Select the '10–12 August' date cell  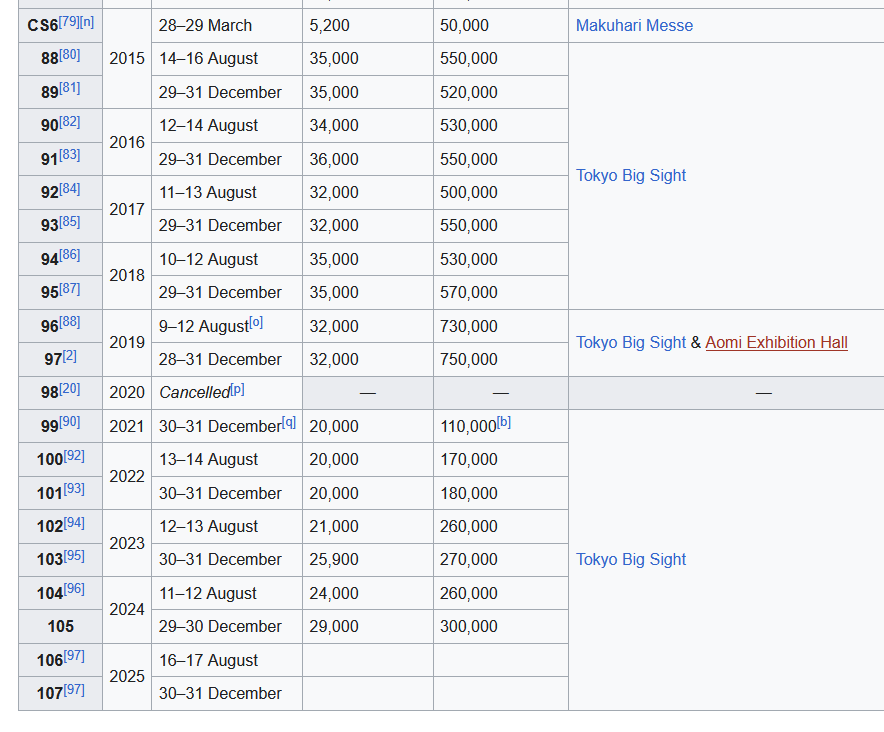pos(227,259)
